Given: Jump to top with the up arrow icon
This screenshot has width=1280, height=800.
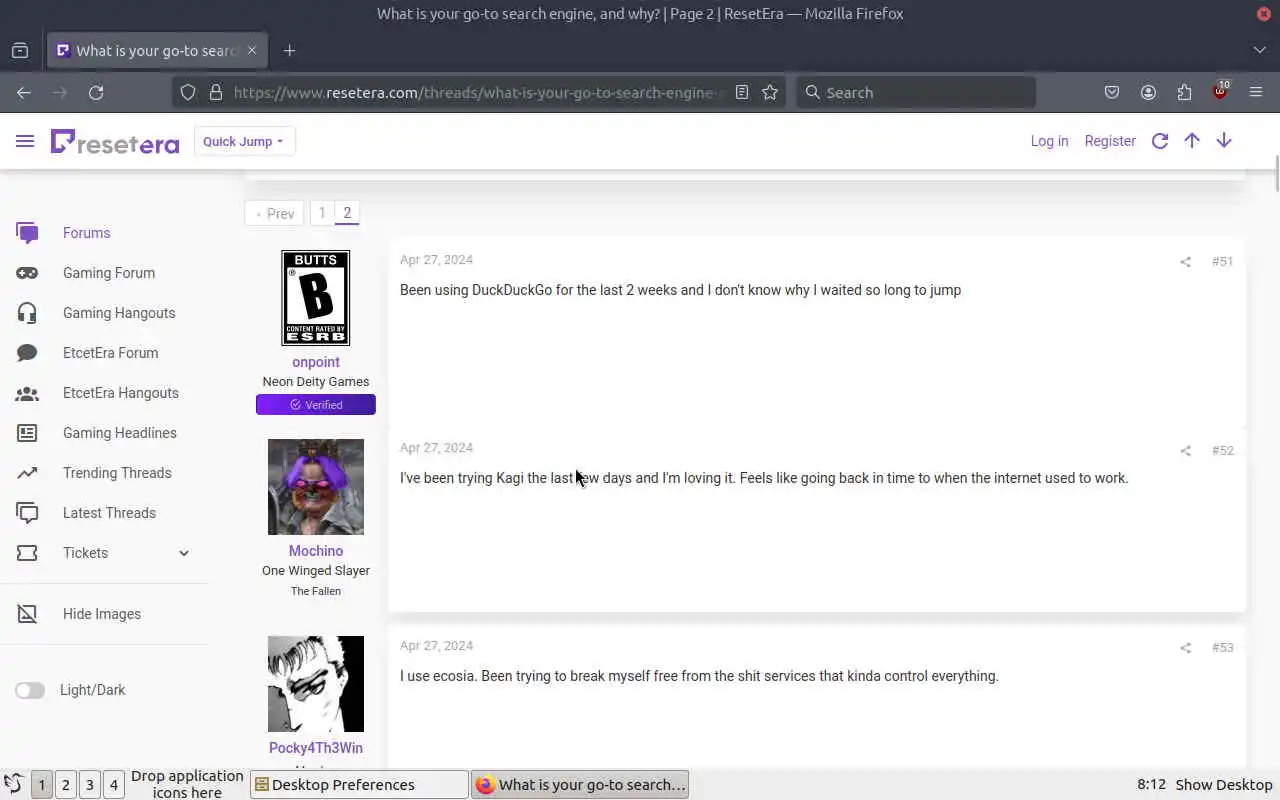Looking at the screenshot, I should click(1192, 141).
